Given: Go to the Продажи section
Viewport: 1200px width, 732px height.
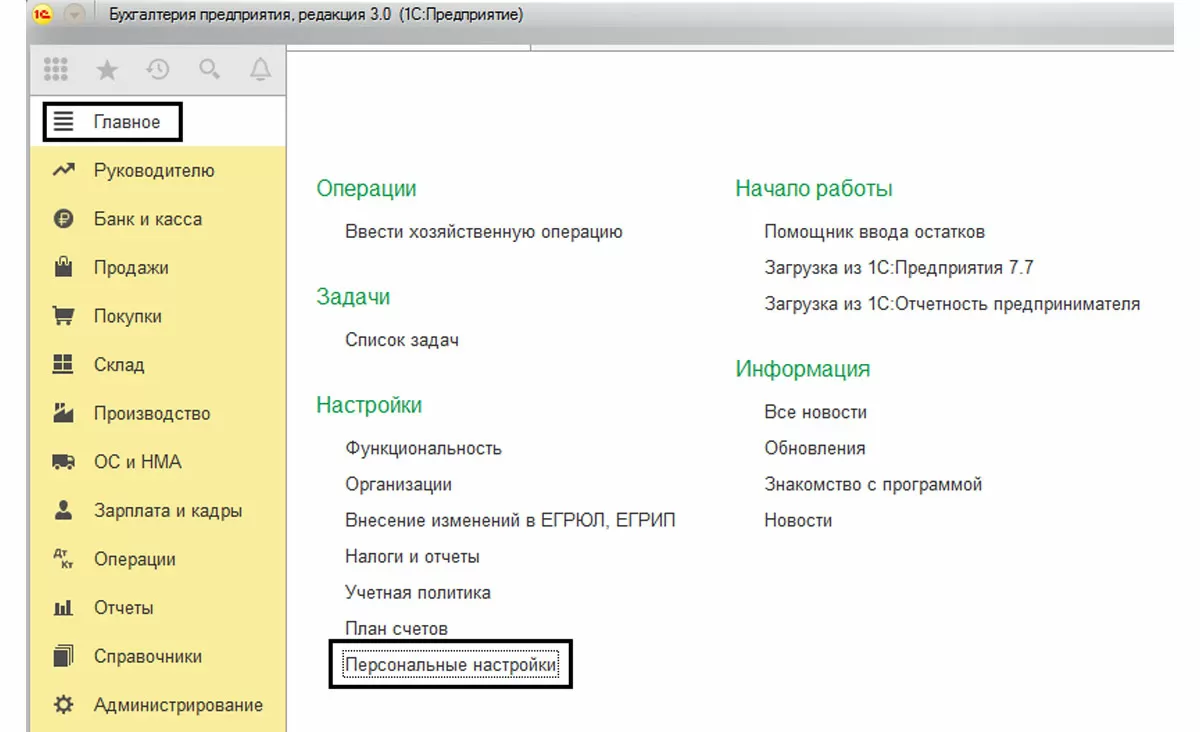Looking at the screenshot, I should click(x=131, y=268).
